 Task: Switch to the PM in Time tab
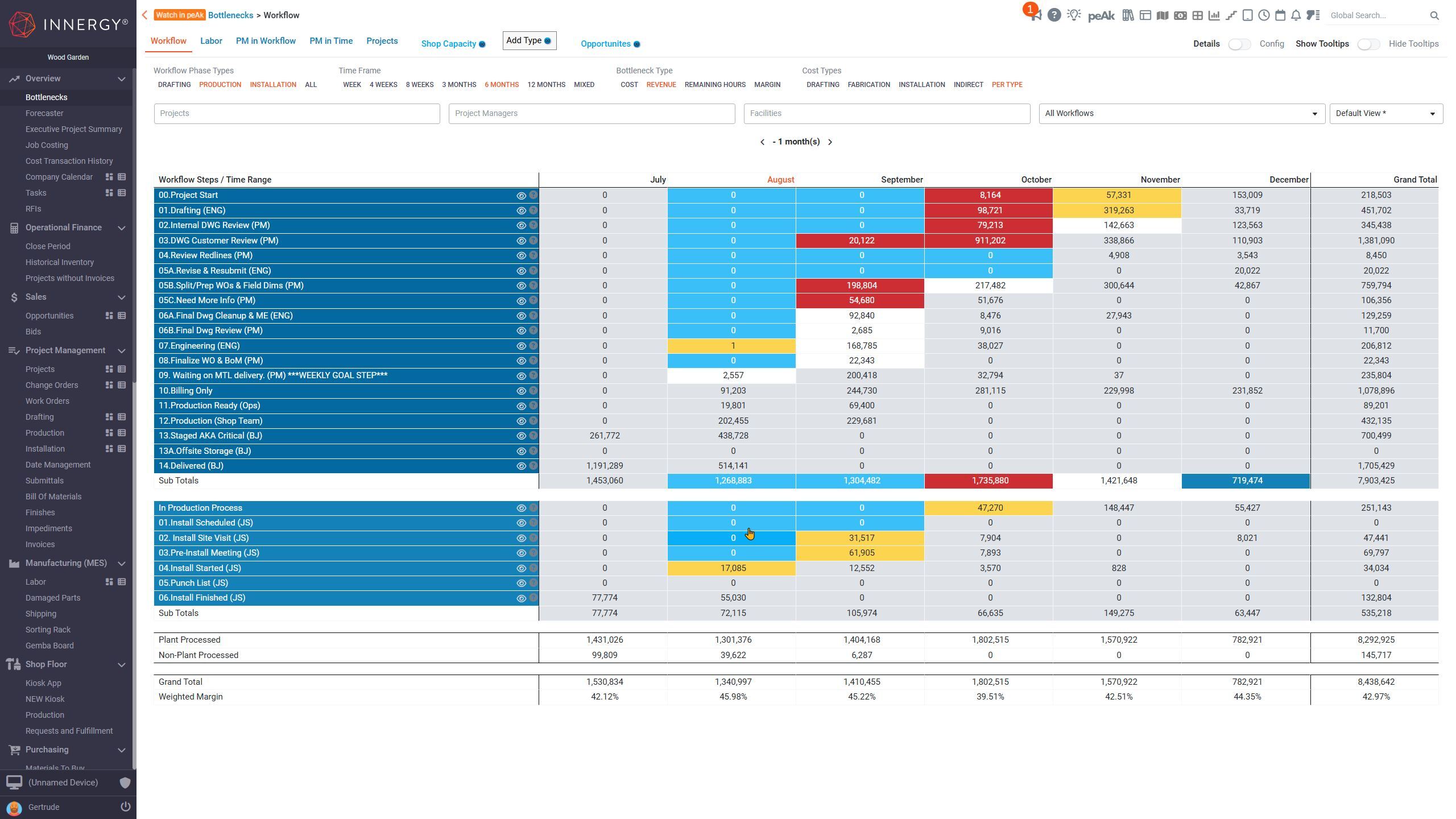tap(331, 41)
